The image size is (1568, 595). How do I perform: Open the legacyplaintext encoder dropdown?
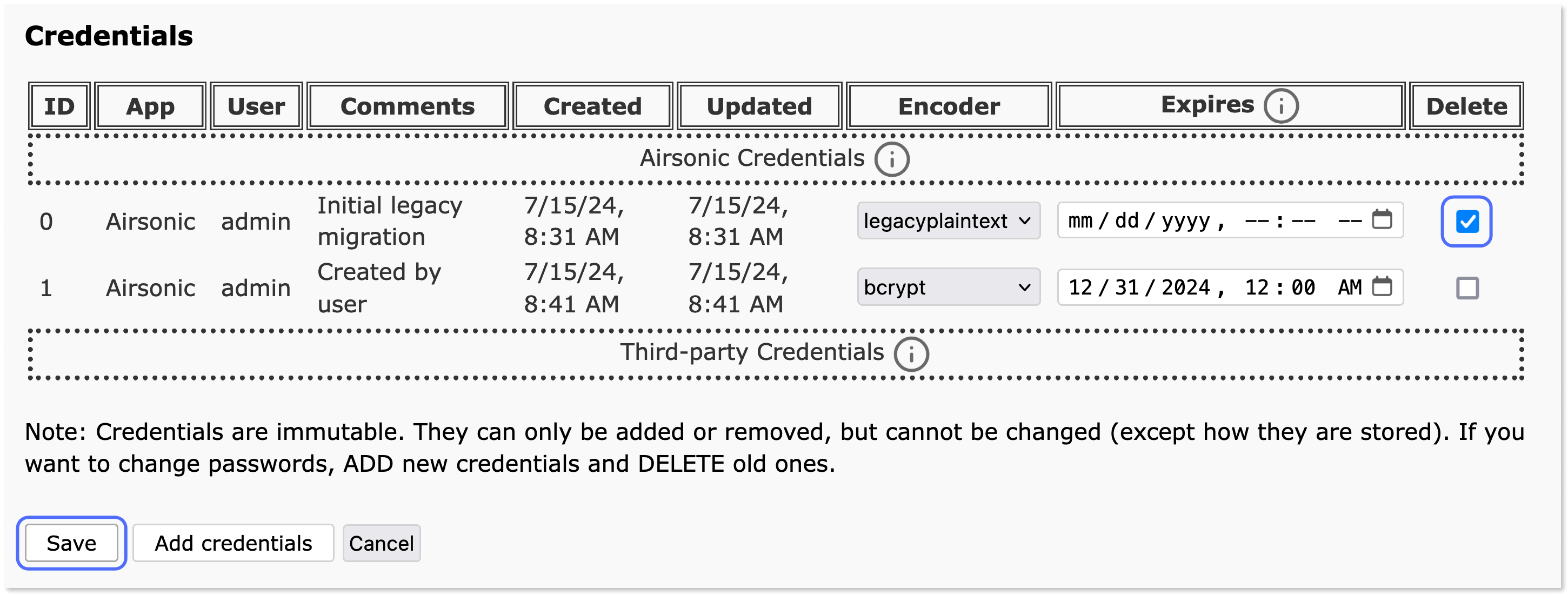pyautogui.click(x=949, y=220)
